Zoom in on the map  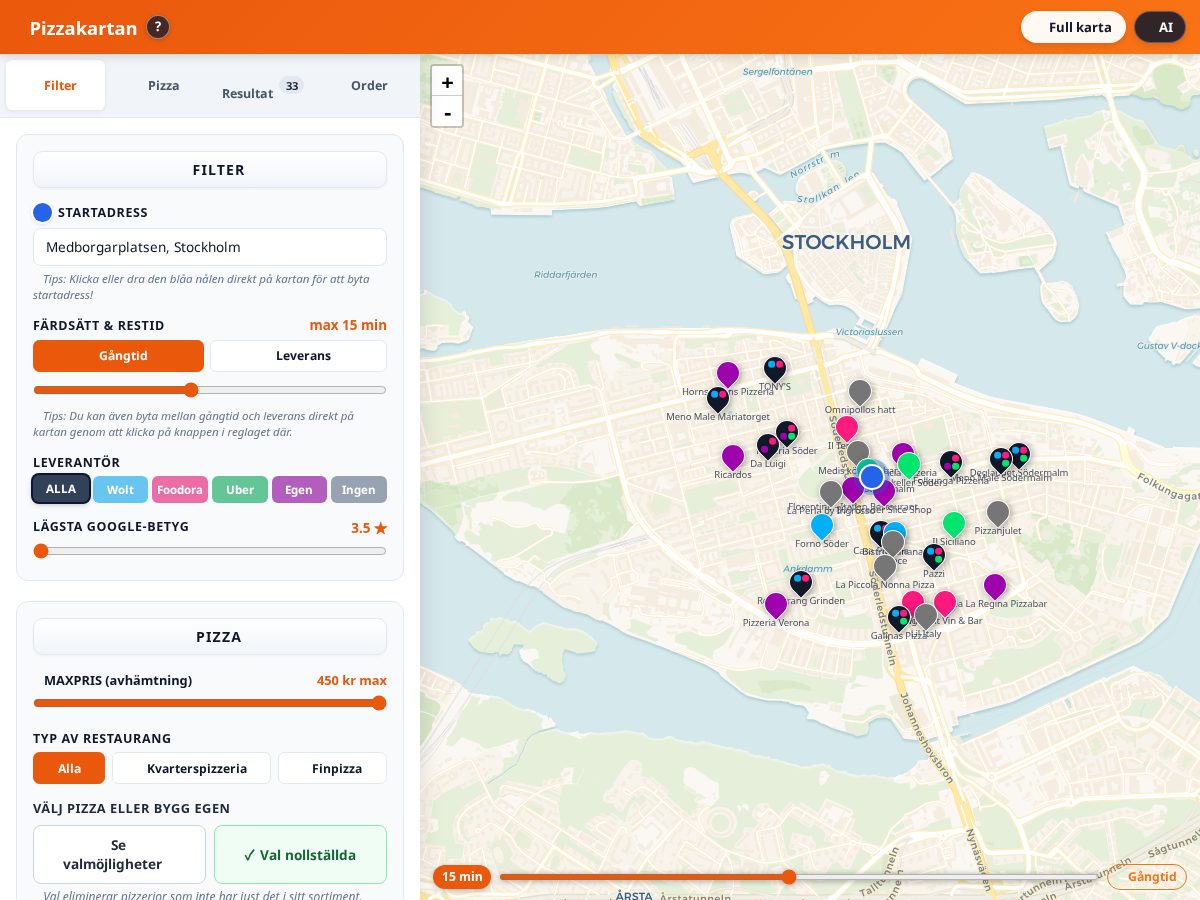point(447,82)
